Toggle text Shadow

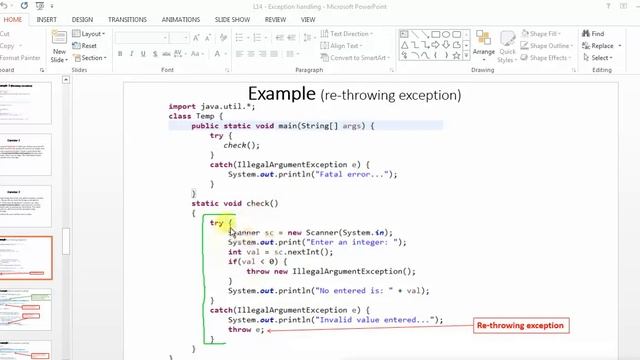pos(155,53)
